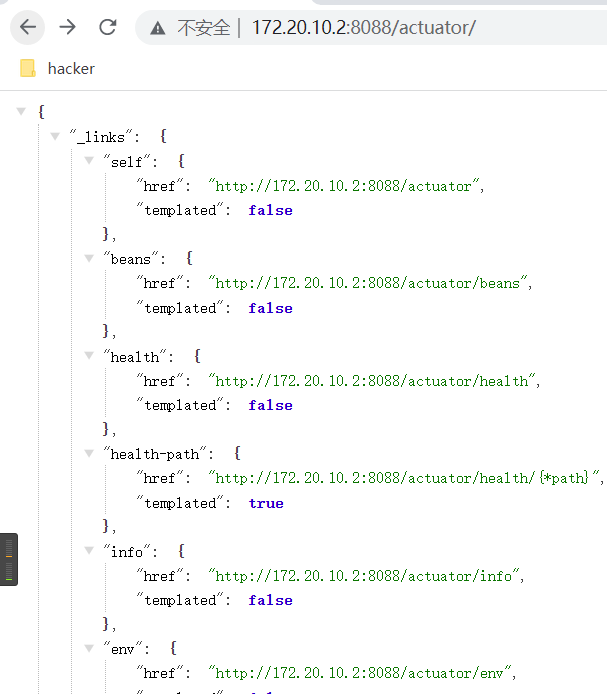Go forward to the next page
607x694 pixels.
point(67,27)
